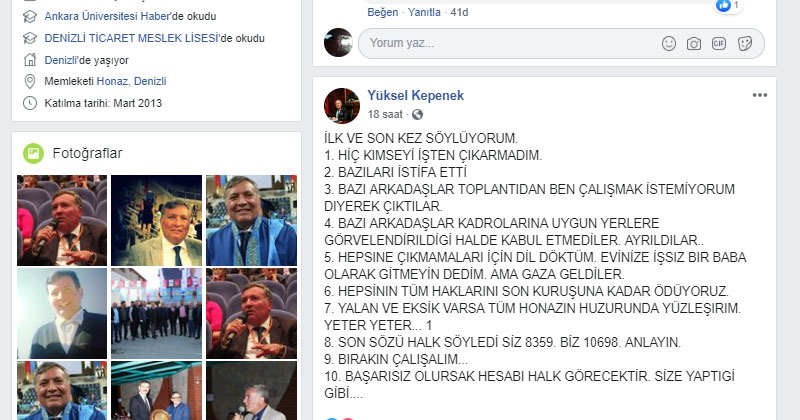Open the emoji picker in comment box
The height and width of the screenshot is (420, 800).
tap(668, 43)
